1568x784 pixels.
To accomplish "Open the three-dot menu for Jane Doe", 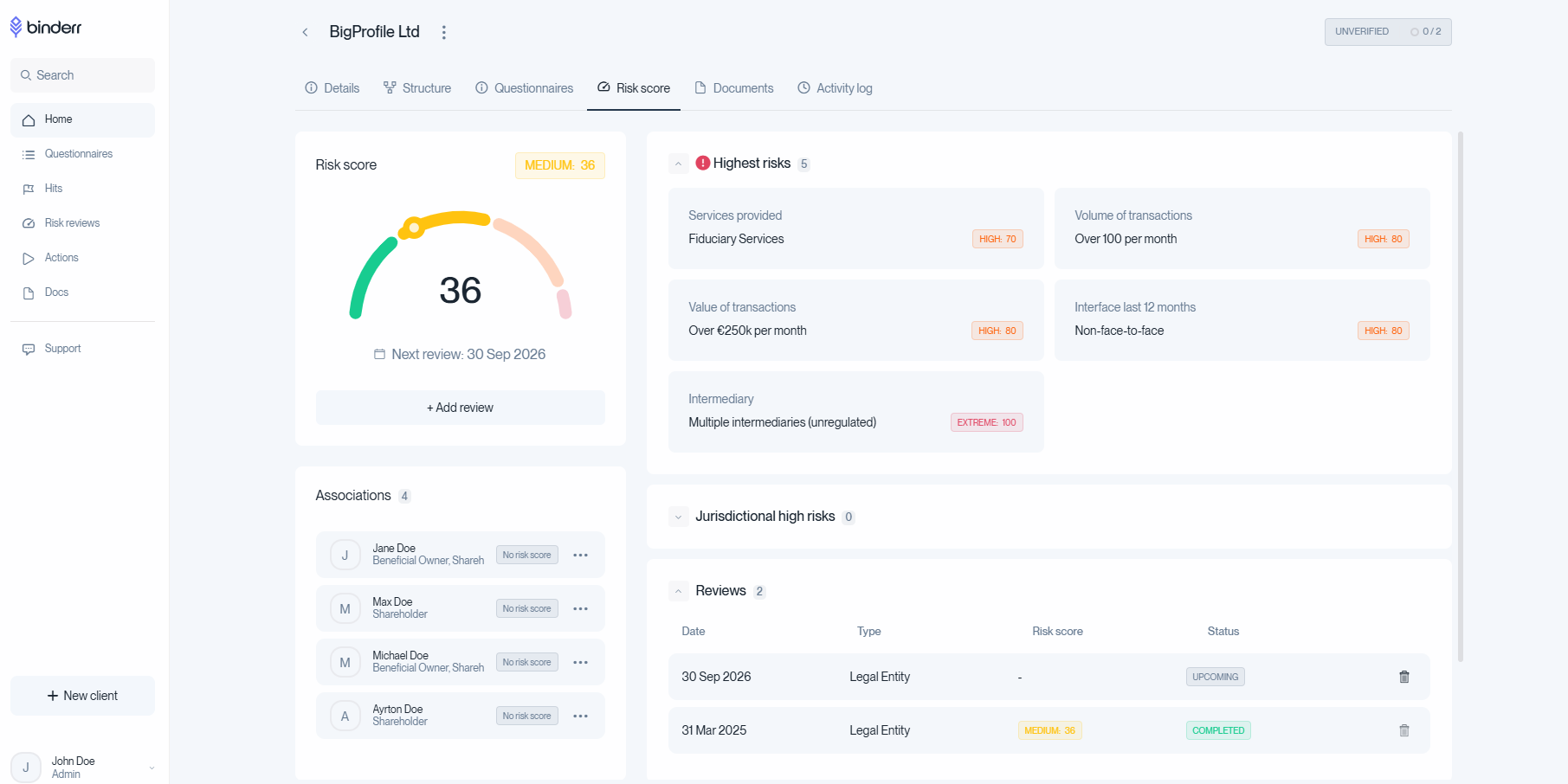I will point(580,555).
